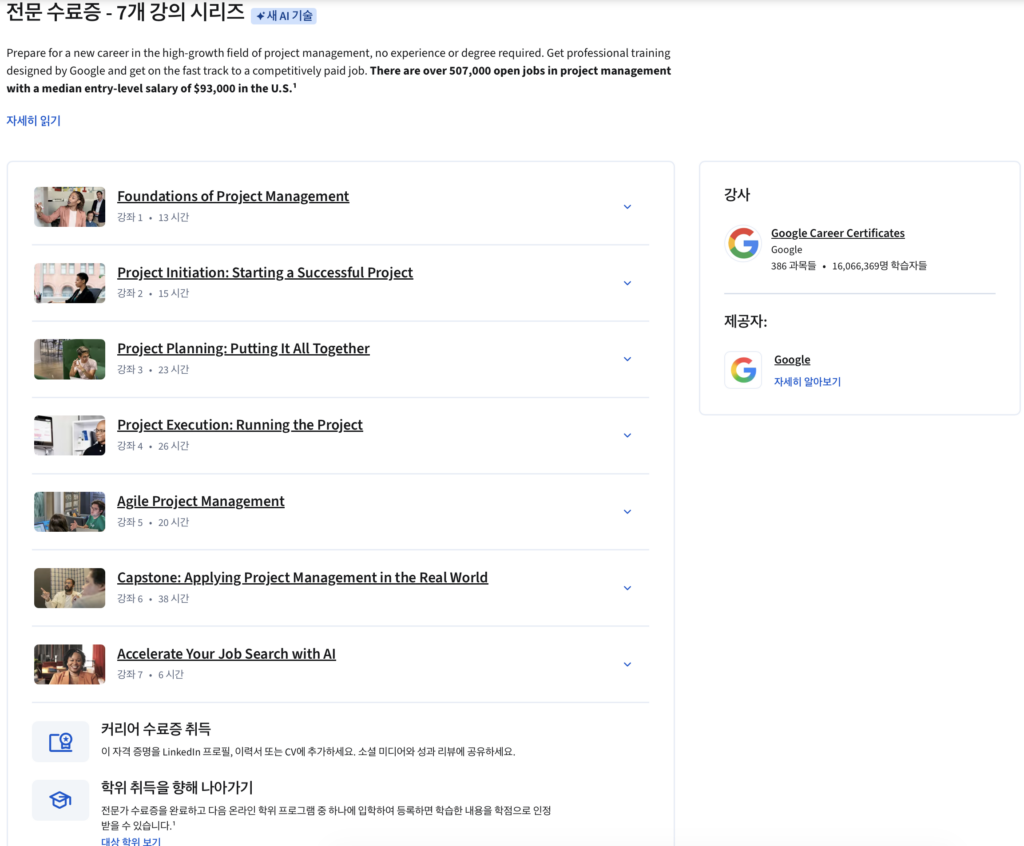Click the Project Initiation course thumbnail
Screen dimensions: 1024x846
tap(69, 283)
